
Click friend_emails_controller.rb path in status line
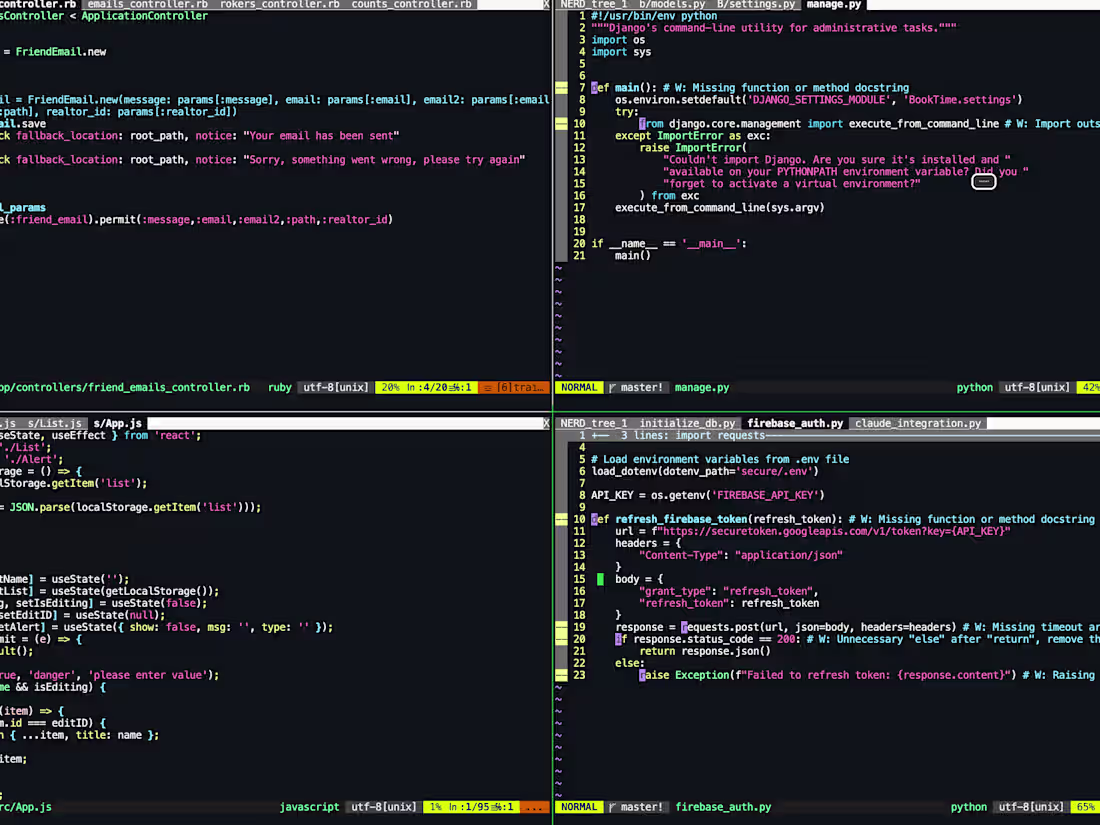click(125, 387)
